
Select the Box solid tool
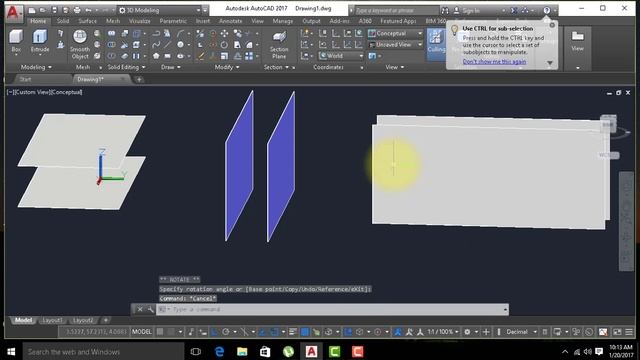[x=16, y=40]
